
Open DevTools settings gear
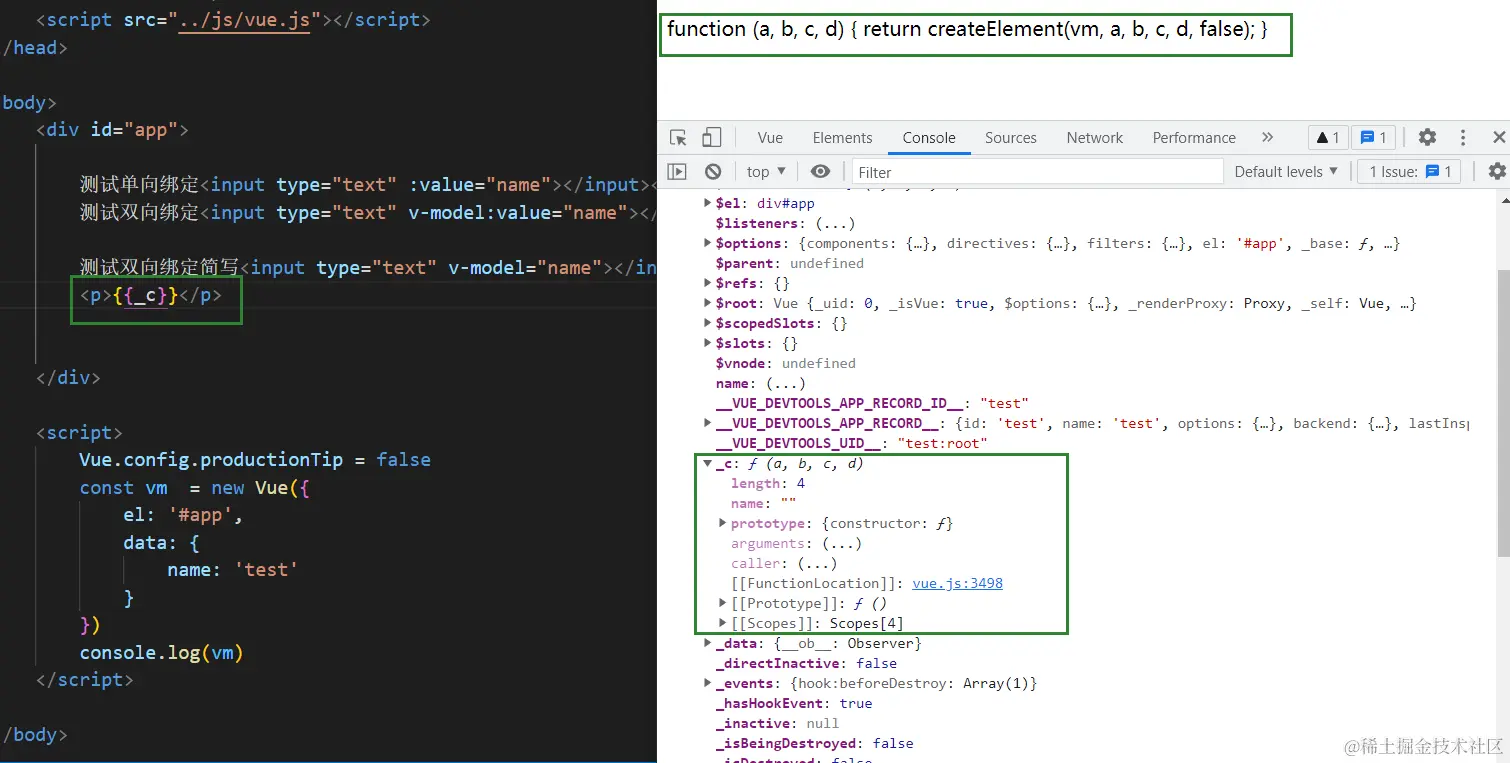[x=1427, y=138]
